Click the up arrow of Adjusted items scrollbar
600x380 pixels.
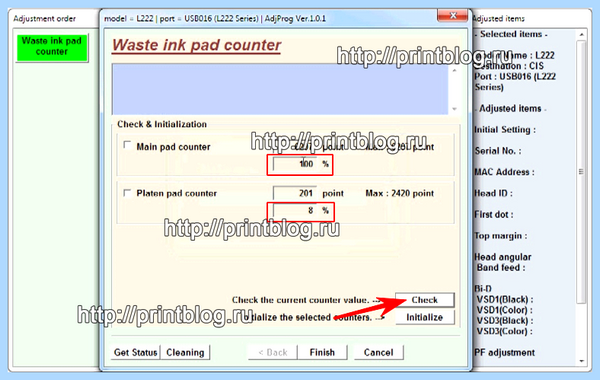tap(582, 35)
